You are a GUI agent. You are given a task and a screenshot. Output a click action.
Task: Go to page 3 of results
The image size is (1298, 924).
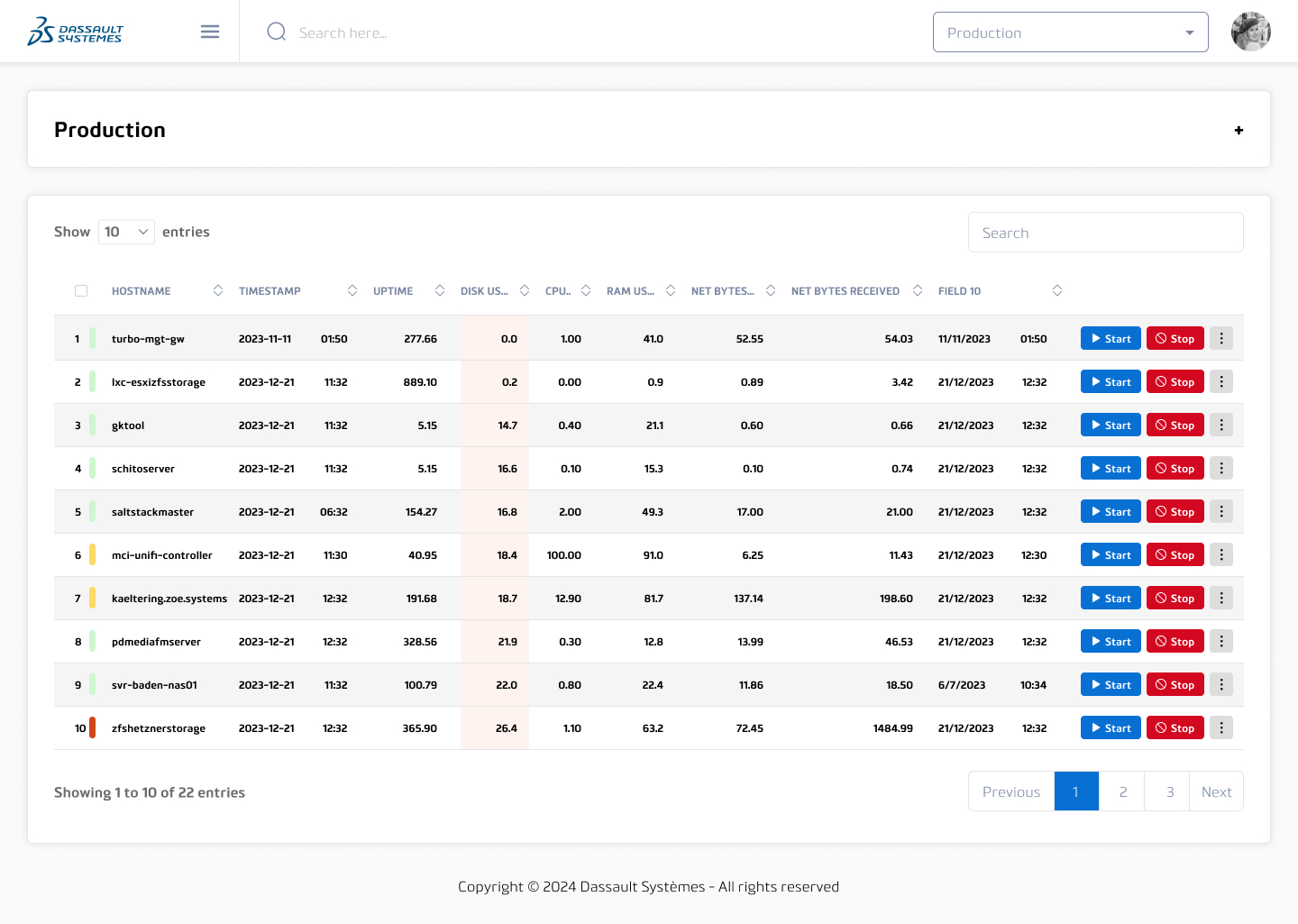[1169, 791]
